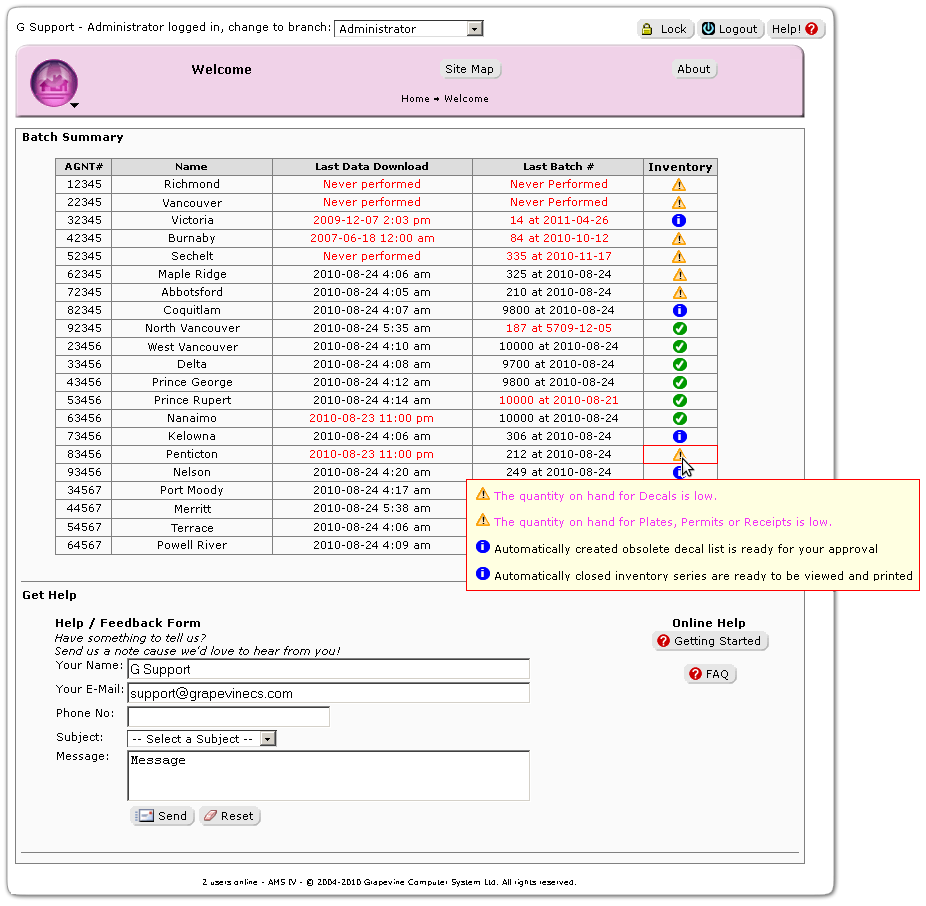Click the Powell River name cell
Image resolution: width=926 pixels, height=906 pixels.
(192, 545)
